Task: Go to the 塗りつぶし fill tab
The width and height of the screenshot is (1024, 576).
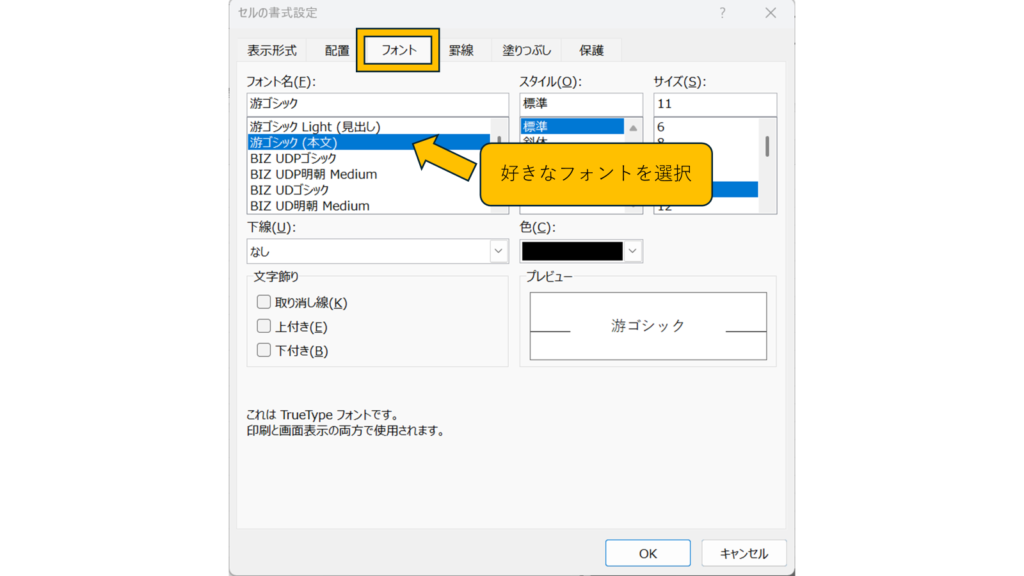Action: coord(525,50)
